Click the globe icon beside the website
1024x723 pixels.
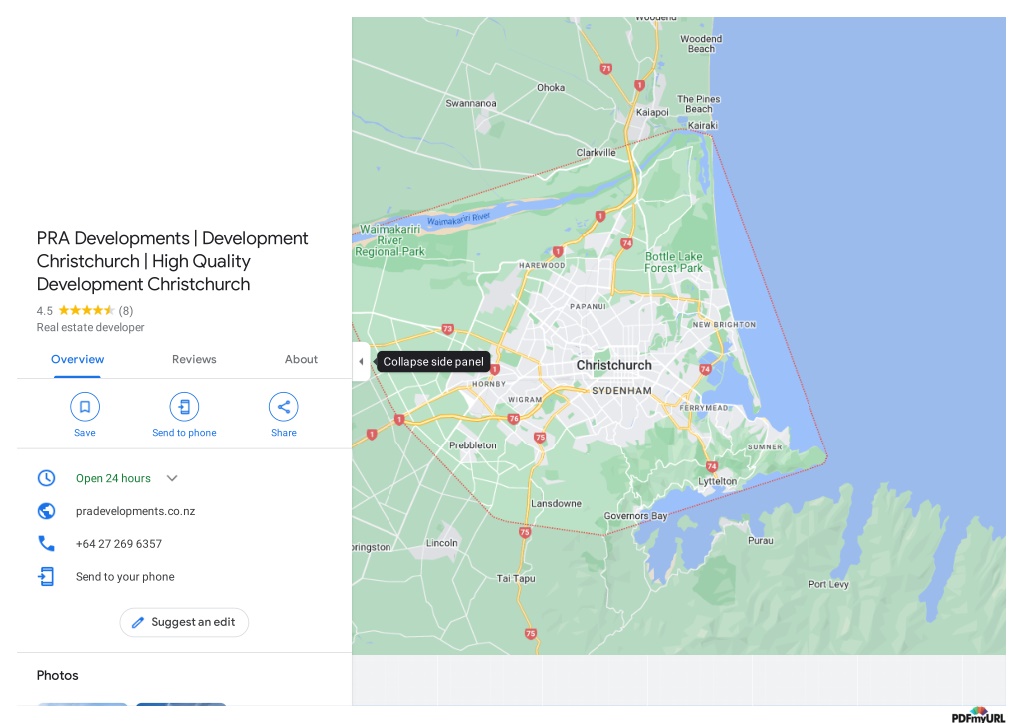coord(46,511)
